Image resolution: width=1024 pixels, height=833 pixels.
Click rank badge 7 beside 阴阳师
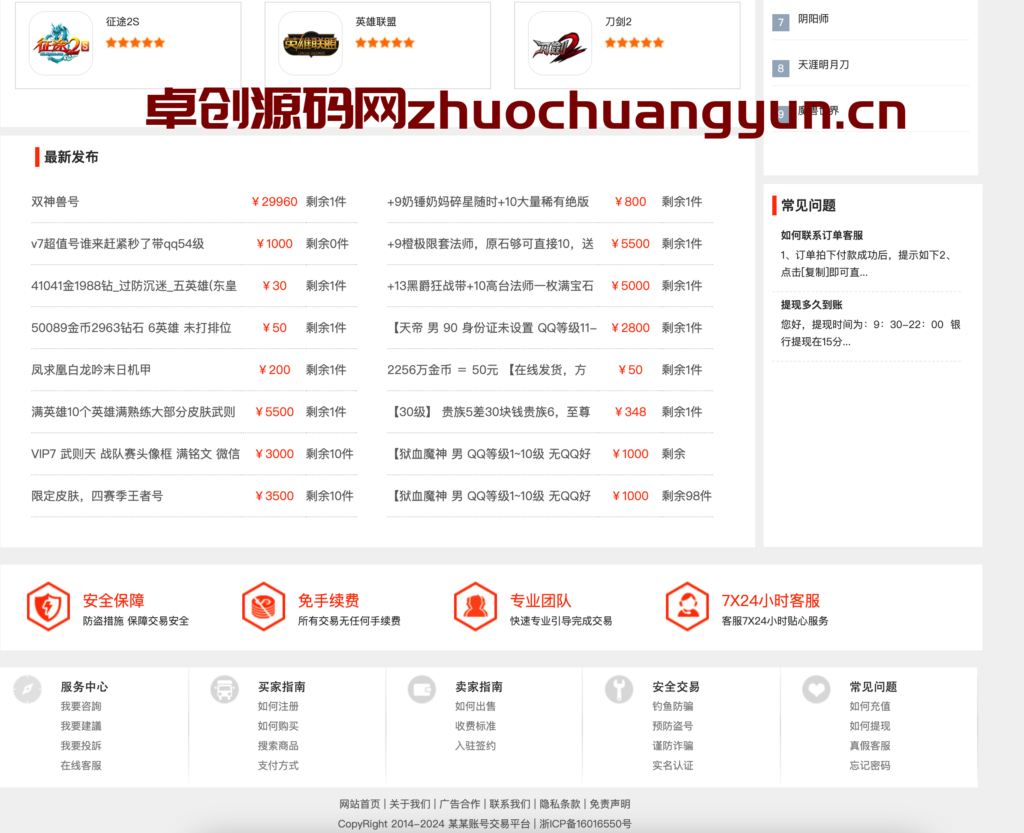pos(780,22)
